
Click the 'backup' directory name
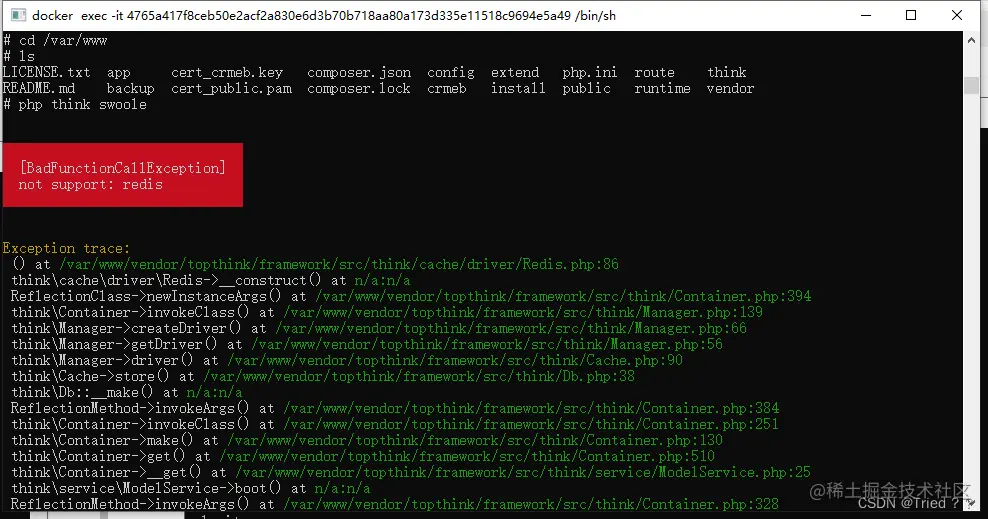tap(130, 88)
